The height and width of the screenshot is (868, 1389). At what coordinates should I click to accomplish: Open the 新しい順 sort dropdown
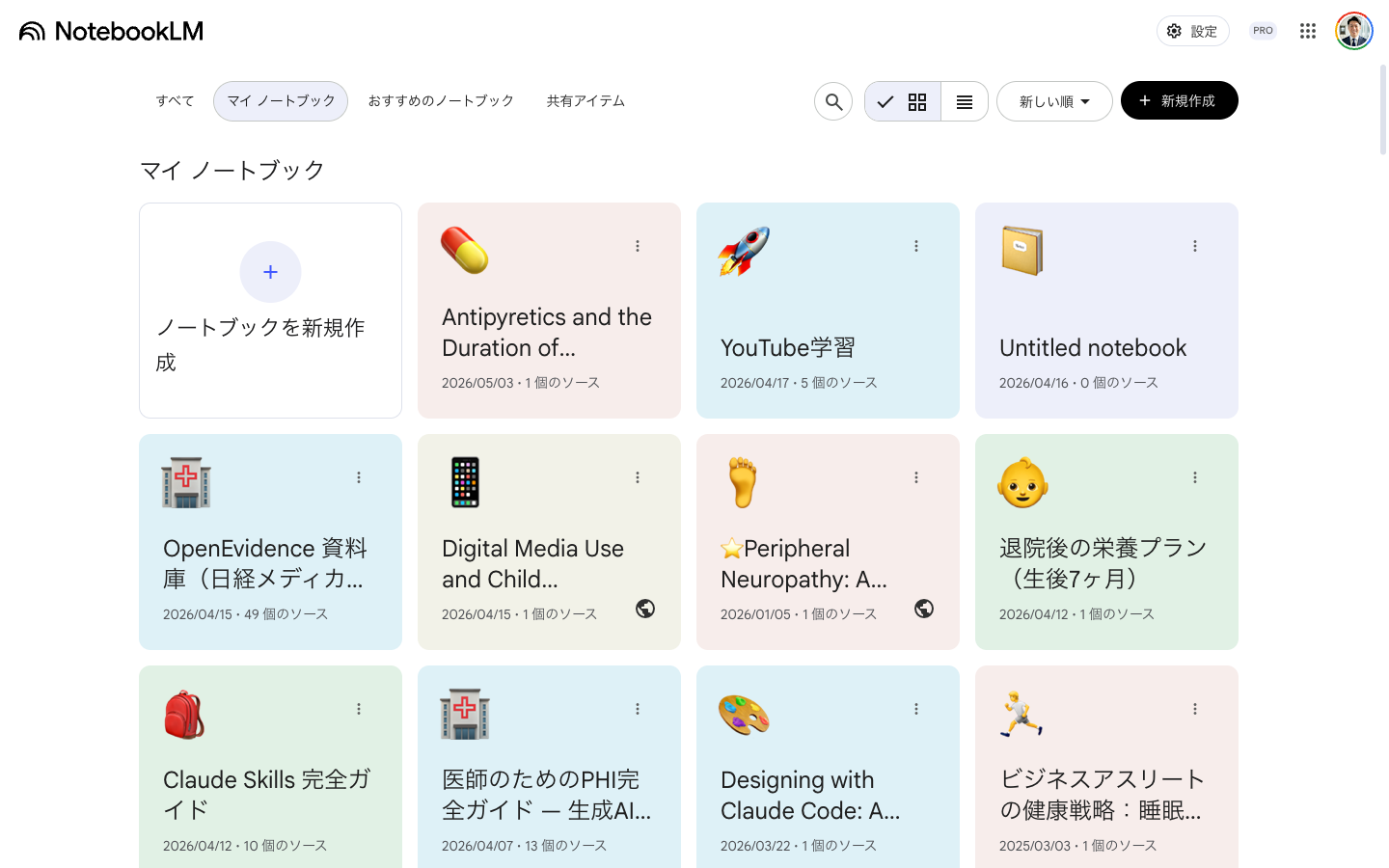tap(1054, 101)
